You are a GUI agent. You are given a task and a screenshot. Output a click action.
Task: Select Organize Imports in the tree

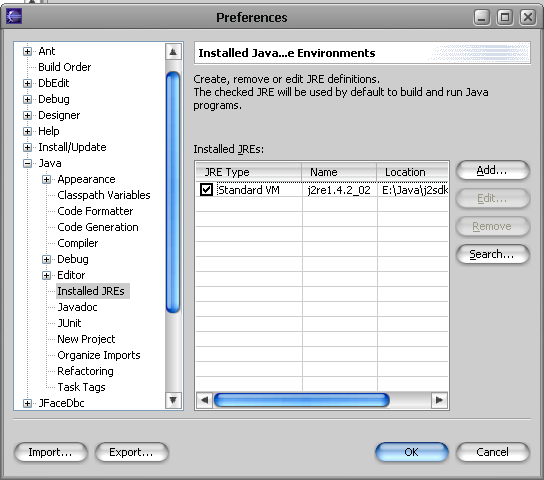click(99, 355)
